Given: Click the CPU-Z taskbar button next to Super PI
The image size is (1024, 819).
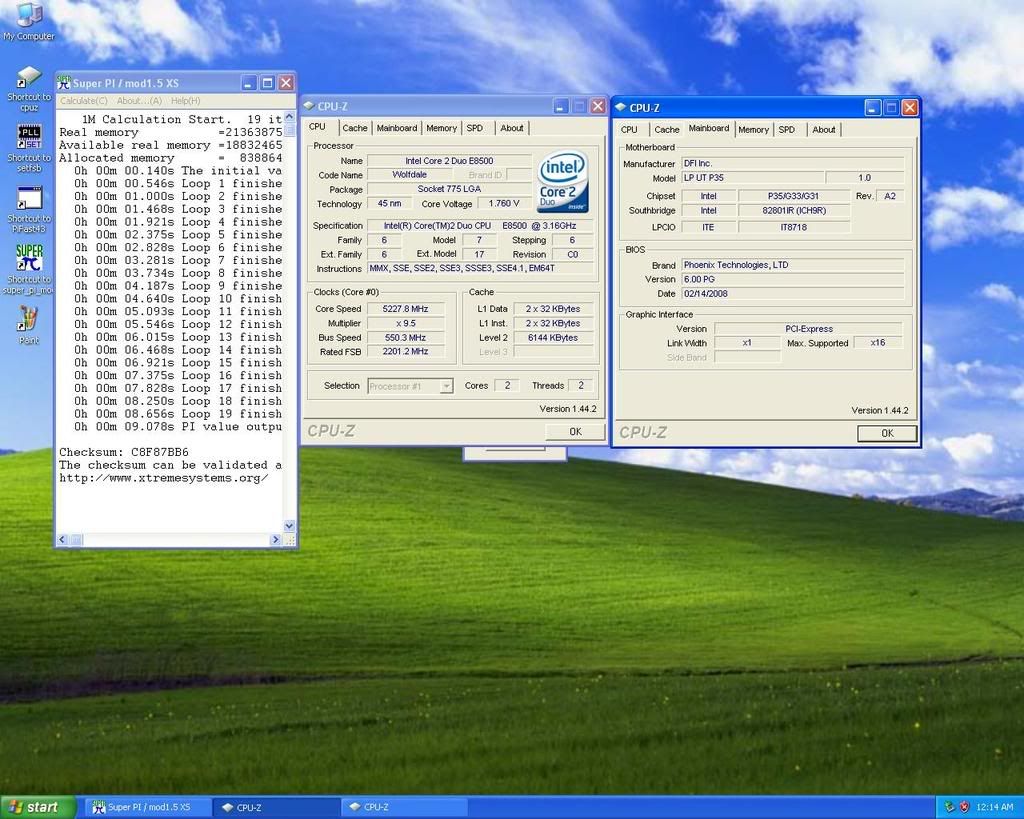Looking at the screenshot, I should click(x=277, y=807).
